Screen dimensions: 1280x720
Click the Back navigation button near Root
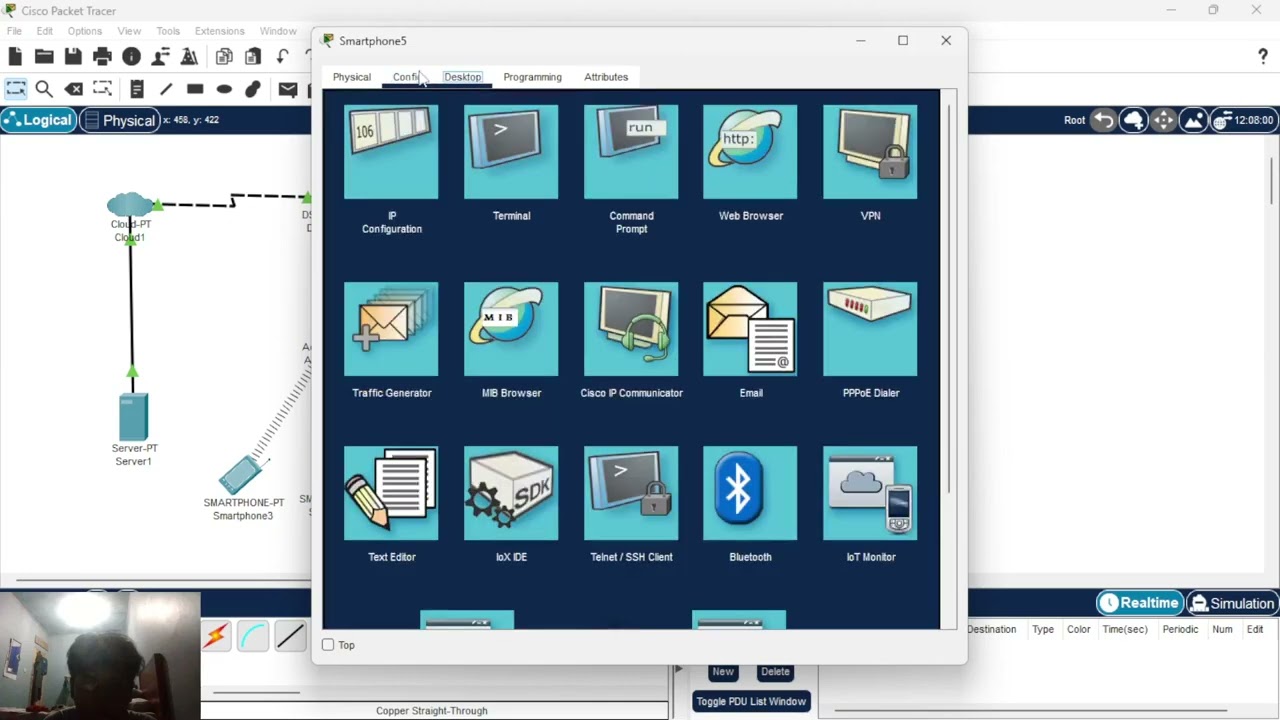coord(1104,120)
